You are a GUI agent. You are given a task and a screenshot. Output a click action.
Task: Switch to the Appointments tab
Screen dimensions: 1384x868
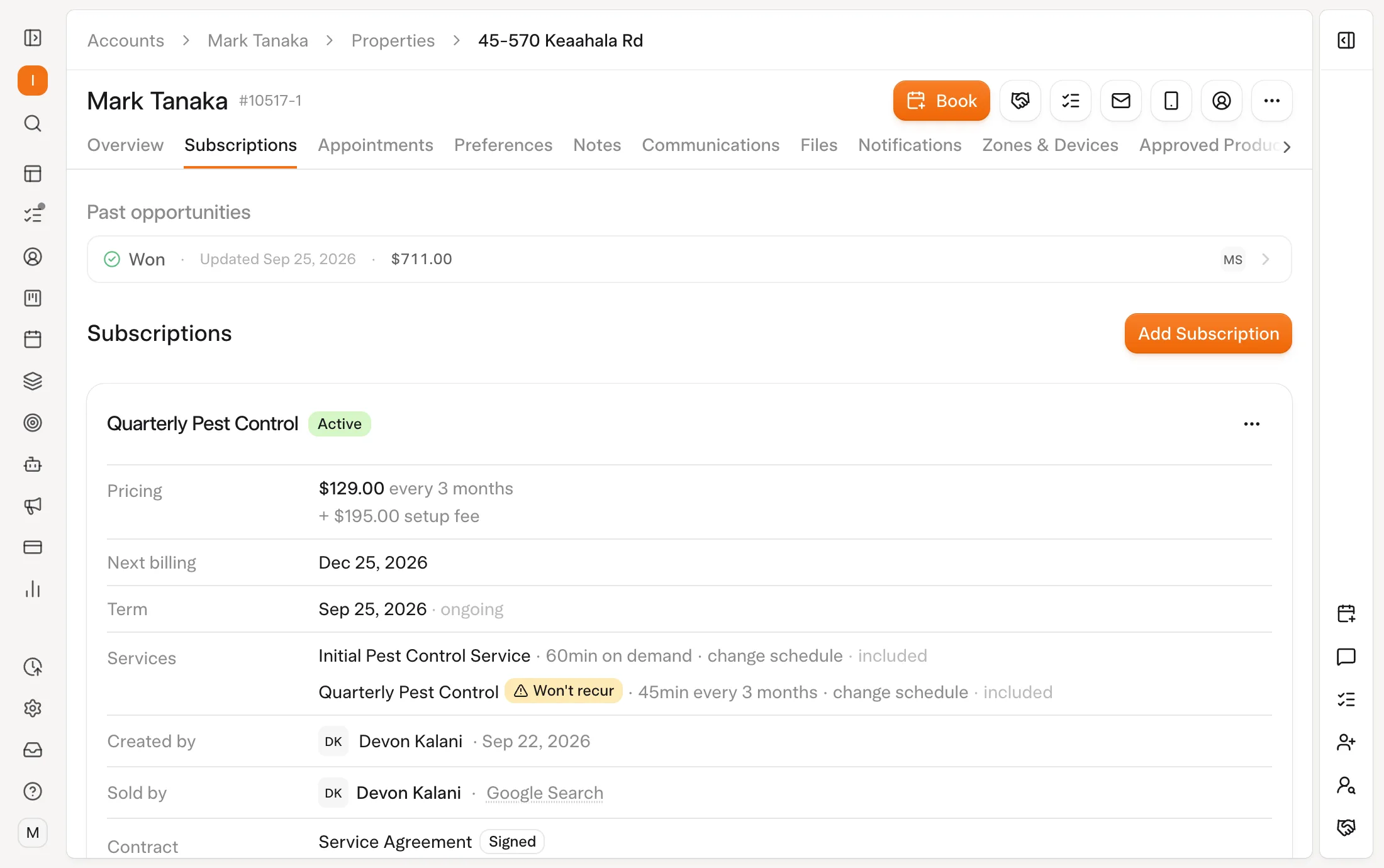pos(376,145)
